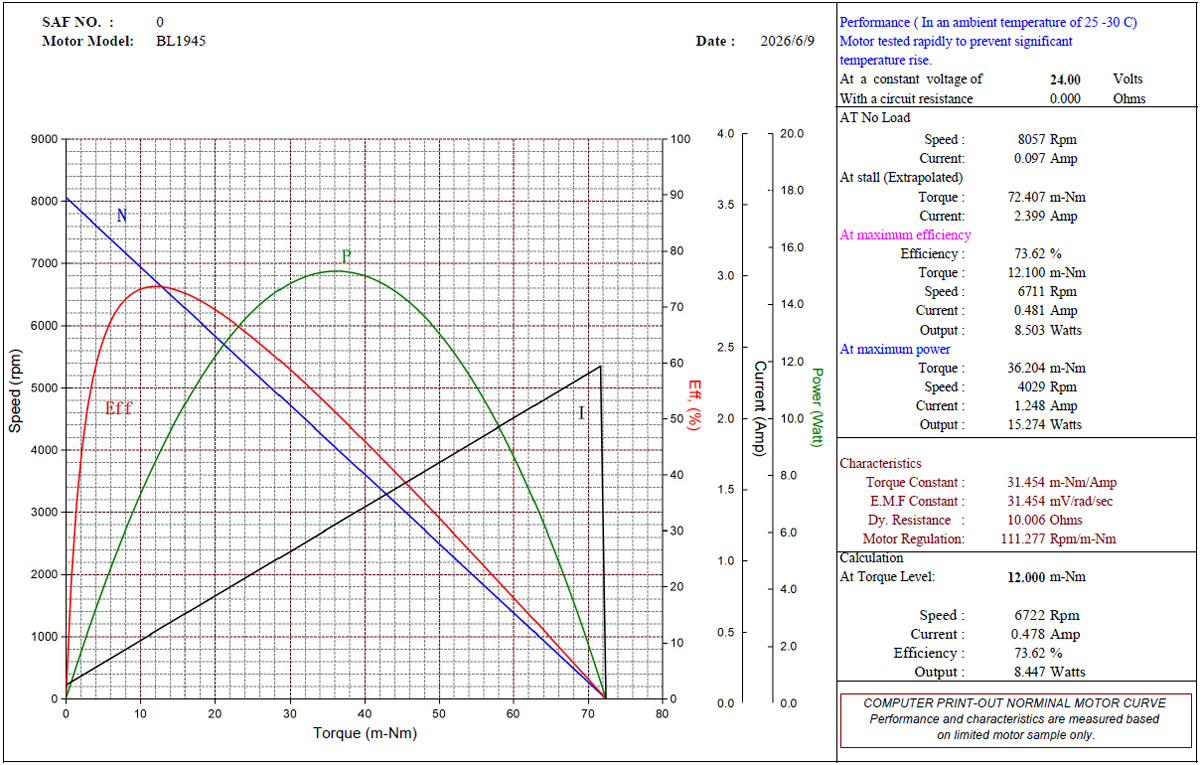Click the COMPUTER PRINT-OUT NORMINAL MOTOR CURVE box
1200x765 pixels.
coord(1016,719)
